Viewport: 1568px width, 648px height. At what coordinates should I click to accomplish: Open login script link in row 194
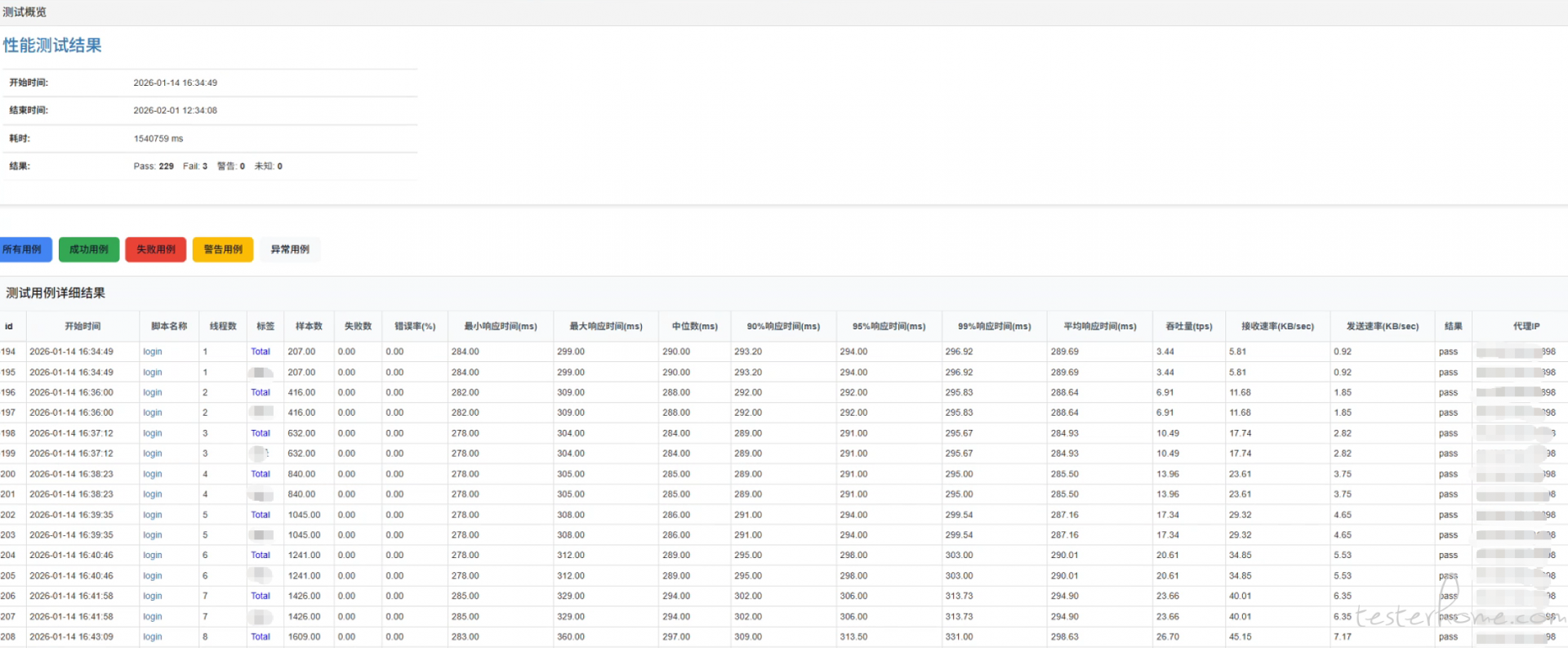point(153,351)
